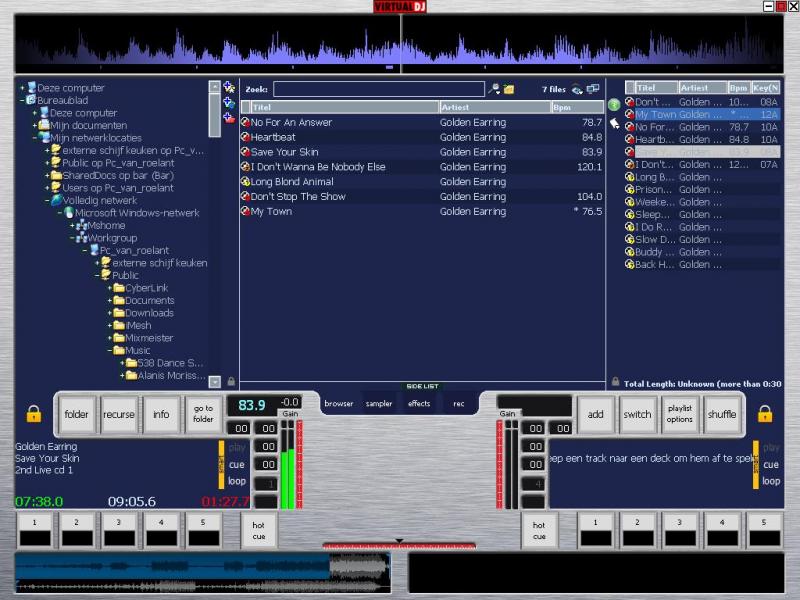Adjust left deck red gain level strip
800x600 pixels.
point(299,464)
